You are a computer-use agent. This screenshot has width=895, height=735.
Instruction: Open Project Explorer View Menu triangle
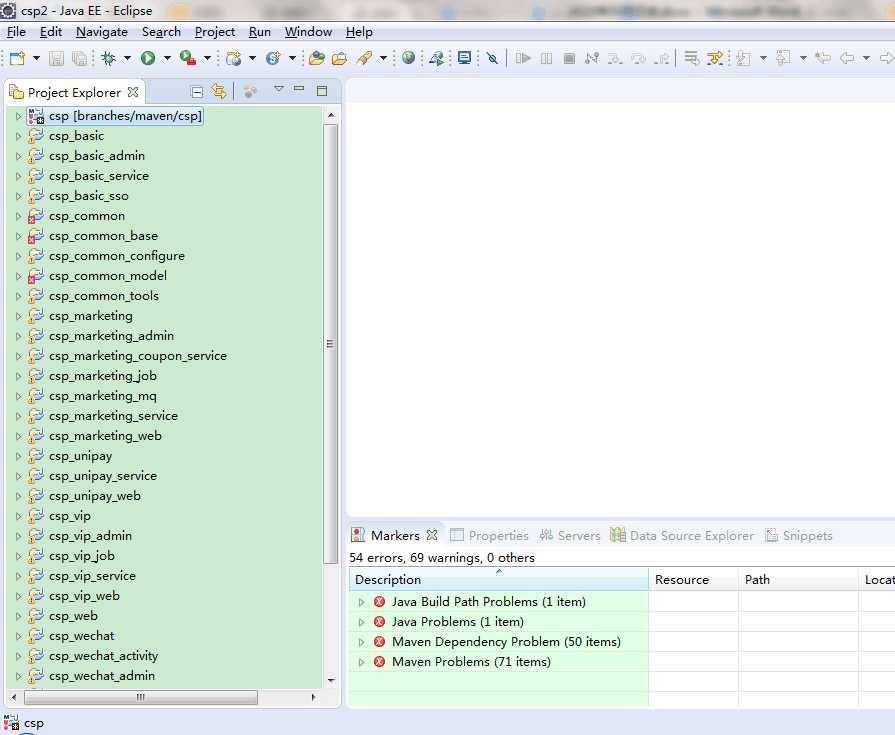[x=279, y=89]
